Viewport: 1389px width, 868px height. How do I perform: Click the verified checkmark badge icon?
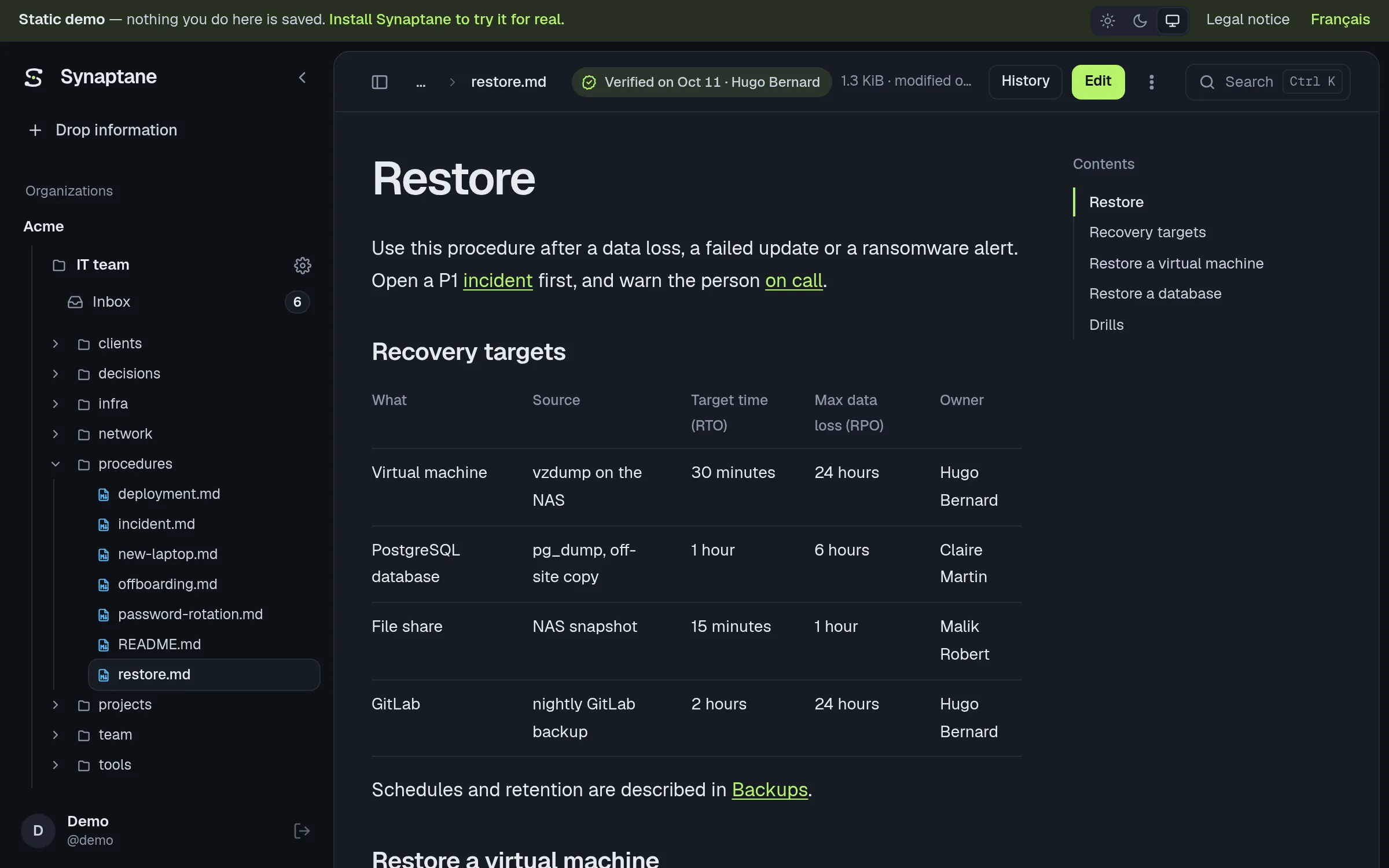(x=589, y=82)
